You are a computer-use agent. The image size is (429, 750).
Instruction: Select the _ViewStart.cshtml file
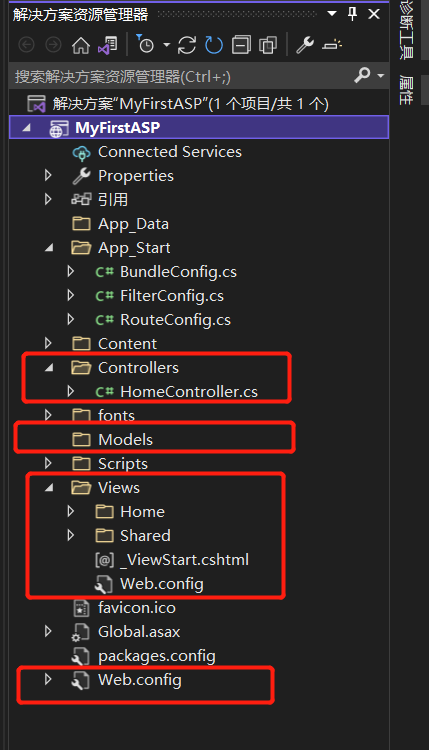coord(184,560)
